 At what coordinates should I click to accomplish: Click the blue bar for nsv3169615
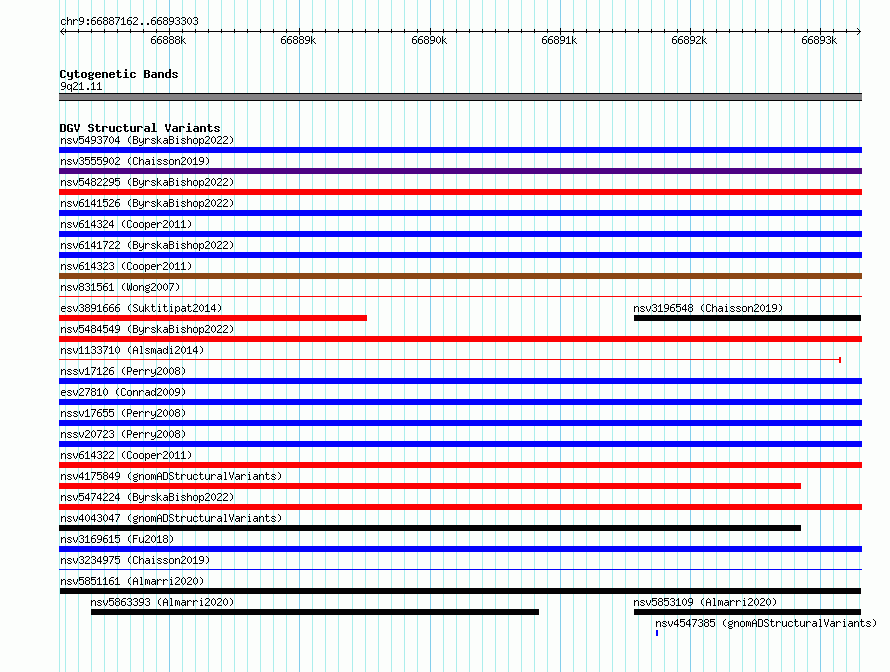point(460,549)
